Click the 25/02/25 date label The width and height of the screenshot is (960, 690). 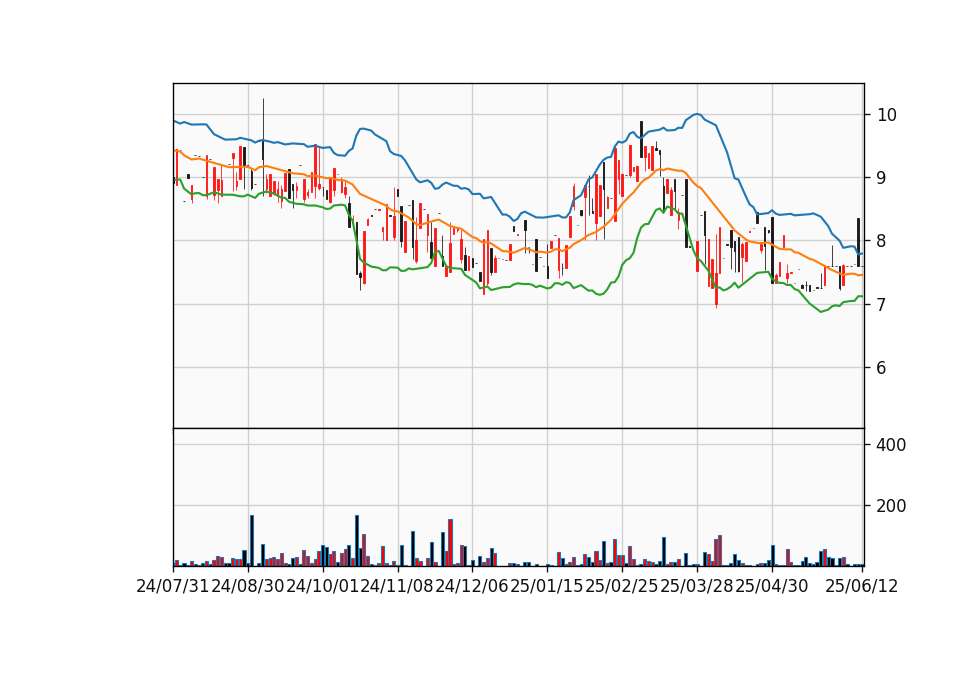621,586
